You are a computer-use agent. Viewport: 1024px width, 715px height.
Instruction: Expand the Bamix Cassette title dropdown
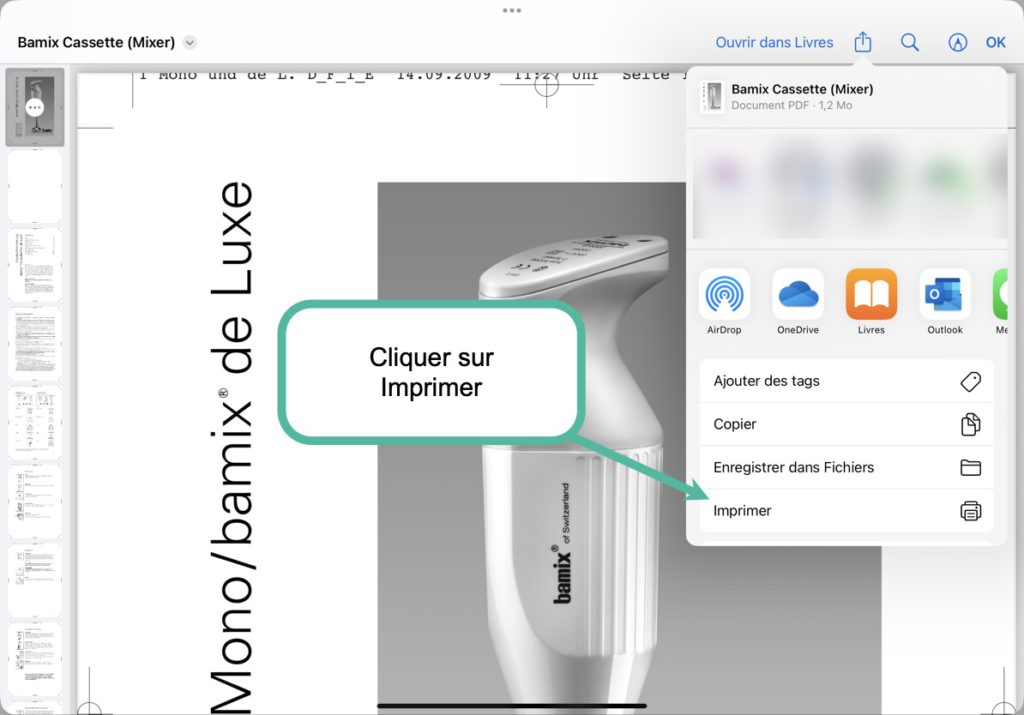point(190,43)
